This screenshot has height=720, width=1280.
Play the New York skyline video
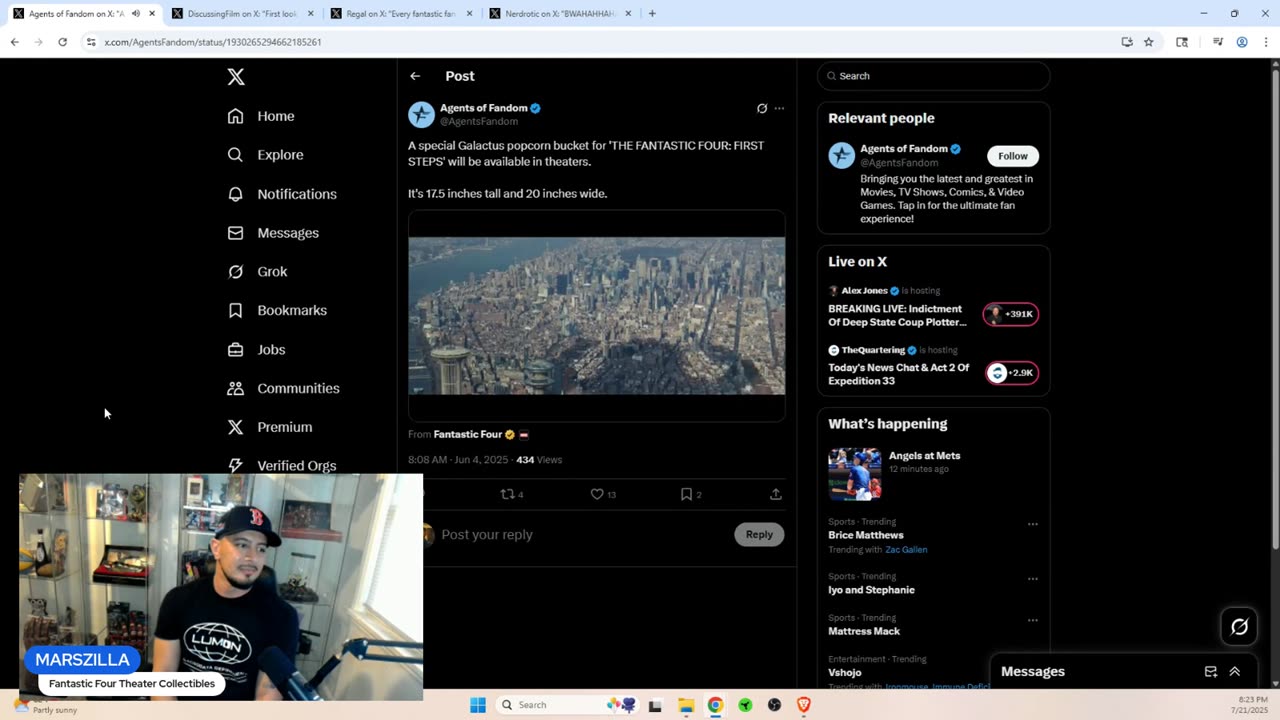596,315
